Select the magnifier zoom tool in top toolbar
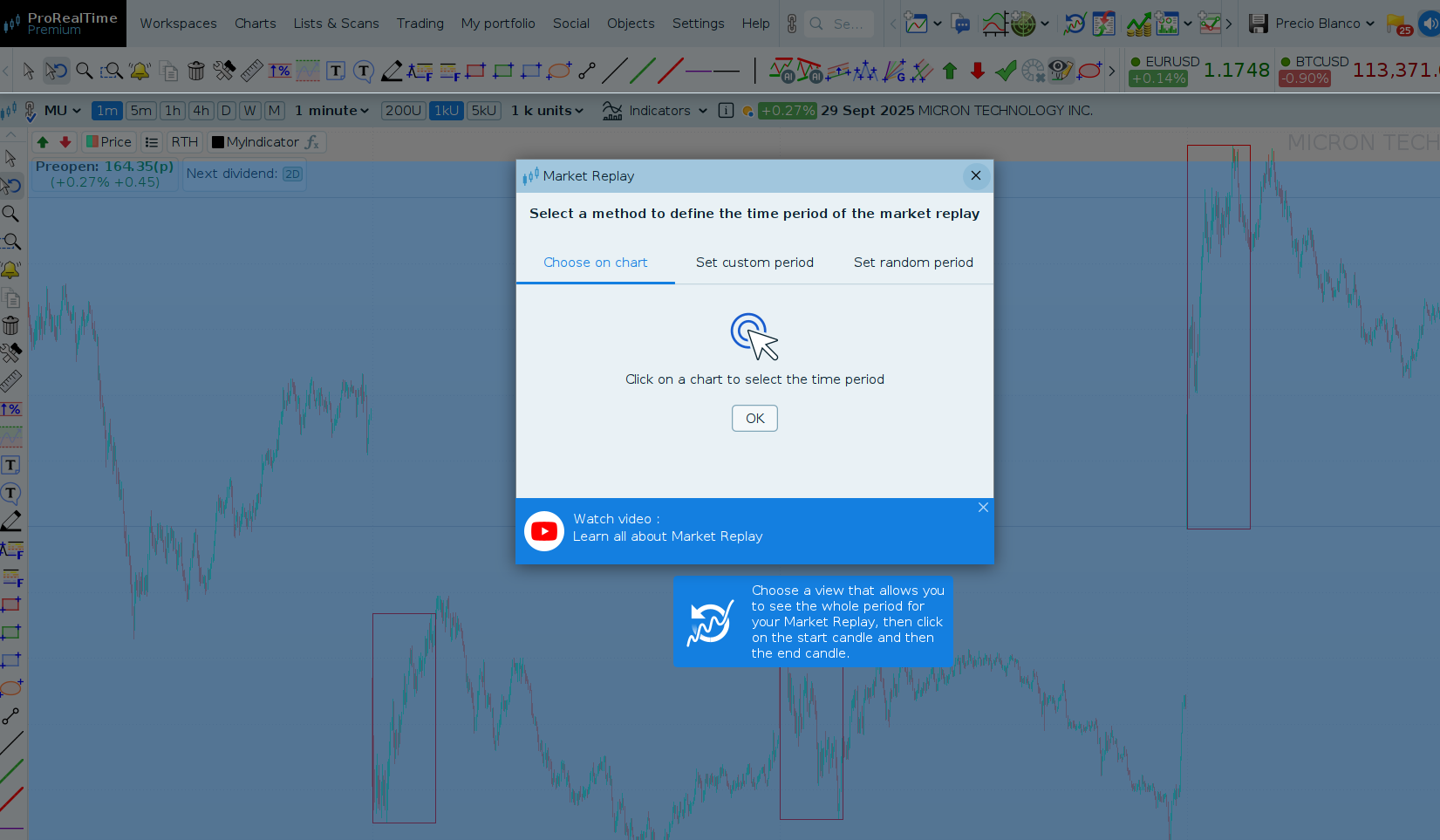 tap(85, 71)
